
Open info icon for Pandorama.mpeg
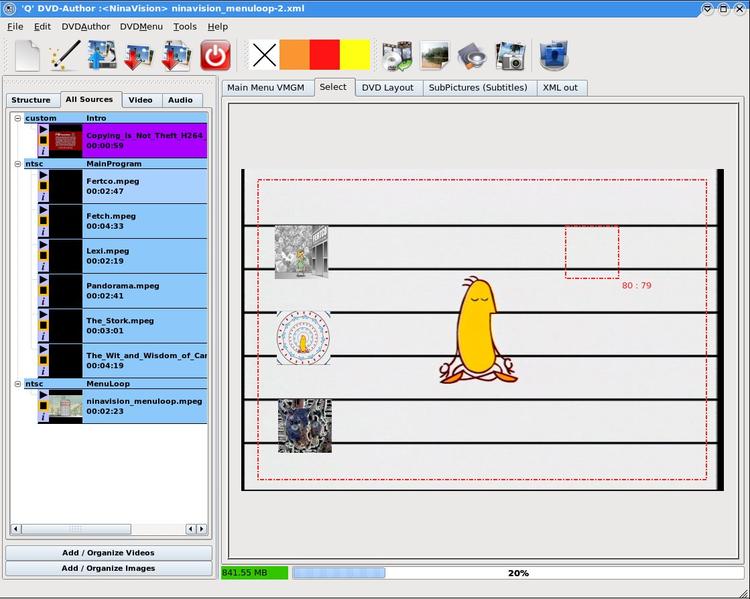[x=43, y=301]
